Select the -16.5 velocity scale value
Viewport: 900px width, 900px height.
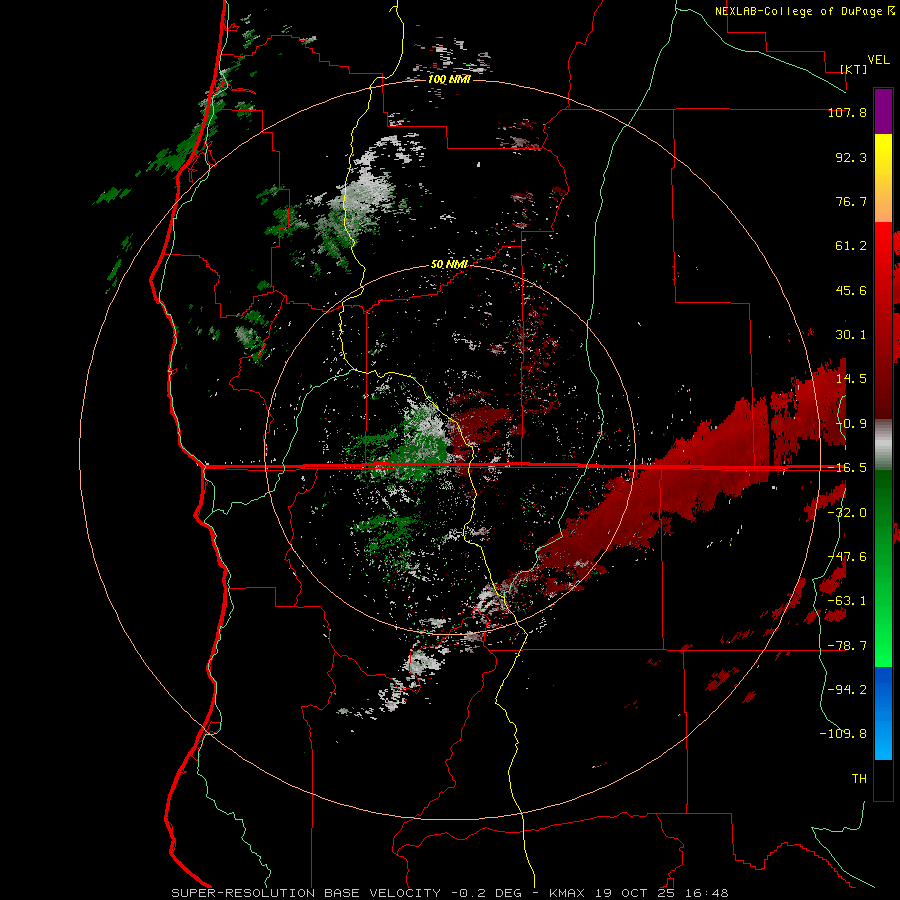point(847,468)
